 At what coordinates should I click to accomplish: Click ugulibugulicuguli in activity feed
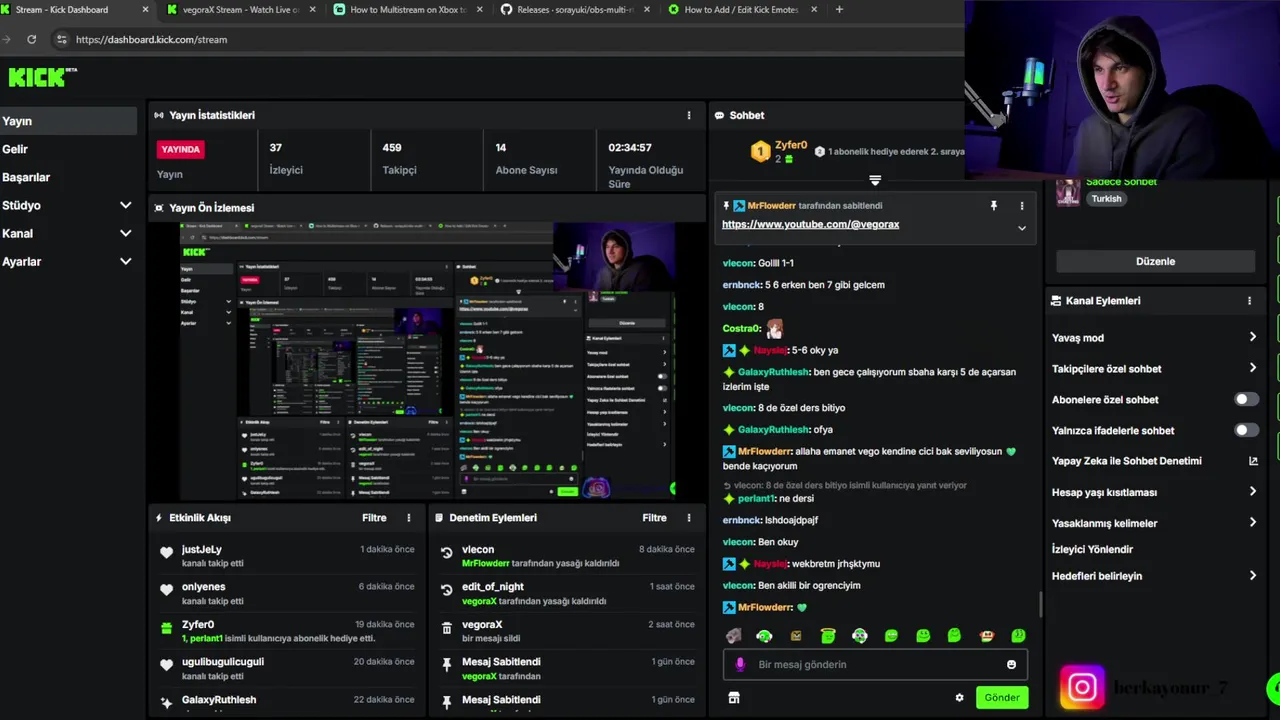222,662
